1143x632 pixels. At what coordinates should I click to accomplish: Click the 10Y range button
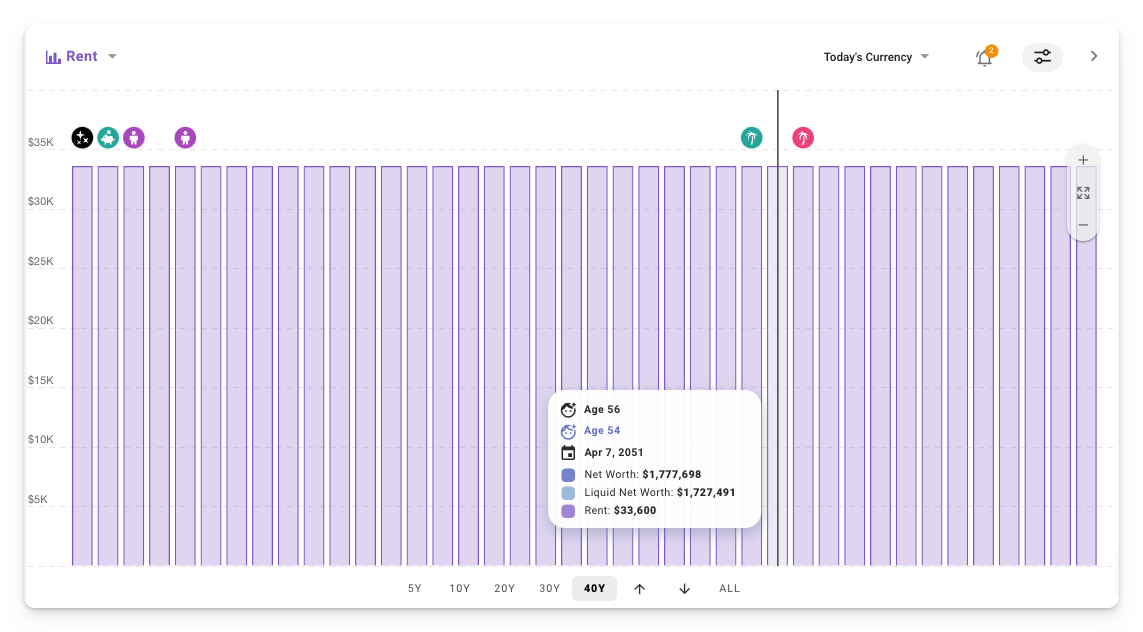click(x=460, y=588)
